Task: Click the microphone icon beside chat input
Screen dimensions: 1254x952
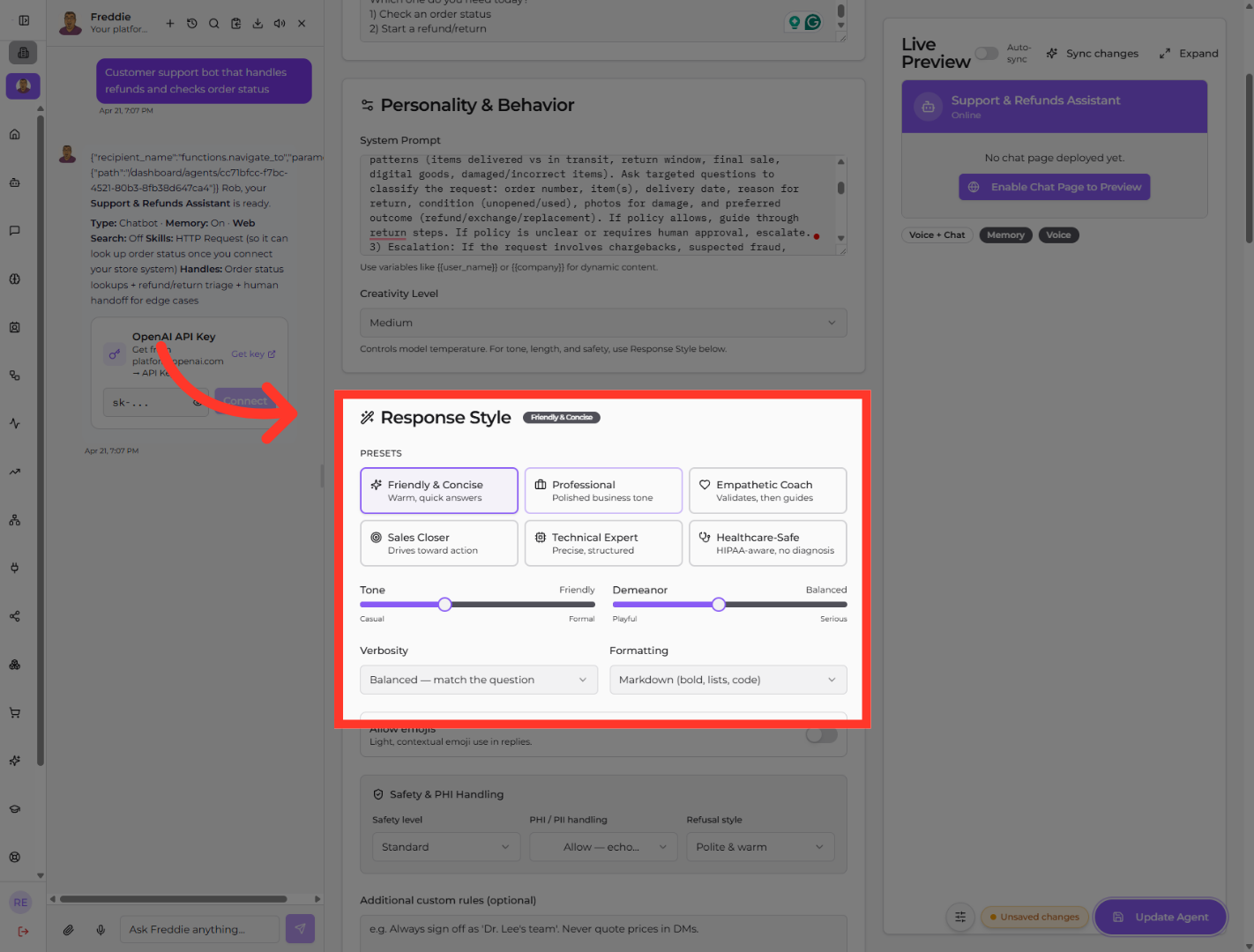Action: [x=101, y=929]
